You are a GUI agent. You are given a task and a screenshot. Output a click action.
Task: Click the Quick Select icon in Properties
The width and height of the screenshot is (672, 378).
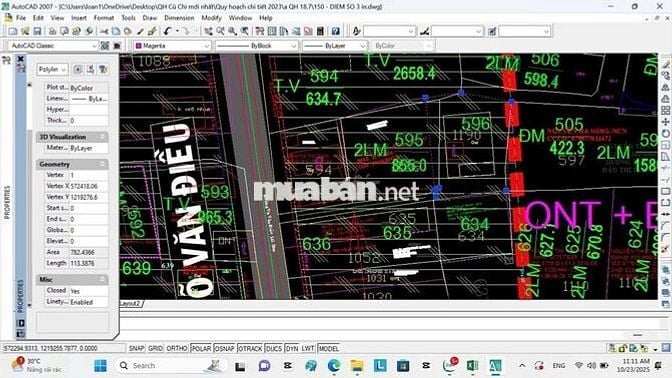(103, 69)
